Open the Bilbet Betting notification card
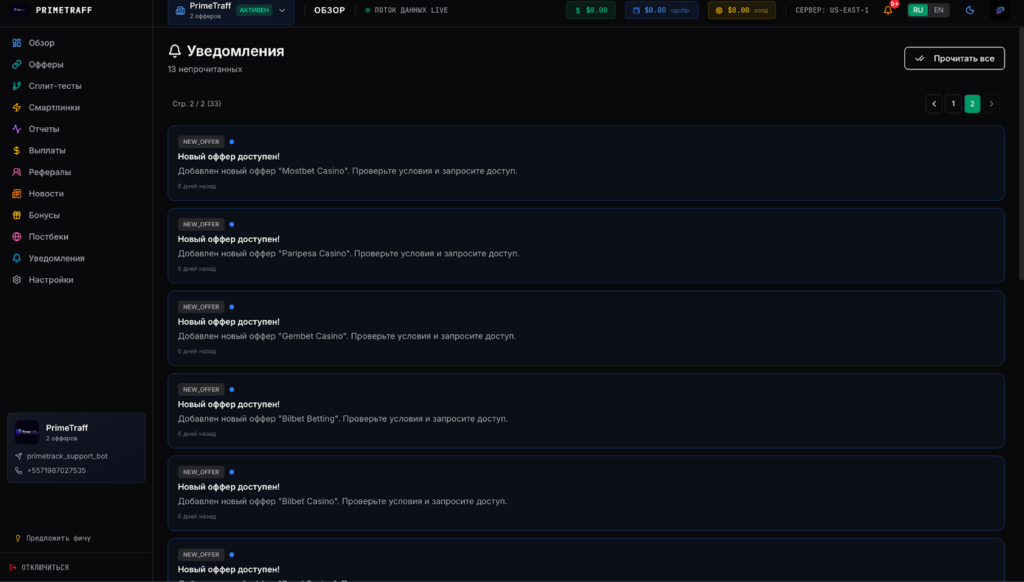This screenshot has width=1024, height=582. [586, 411]
